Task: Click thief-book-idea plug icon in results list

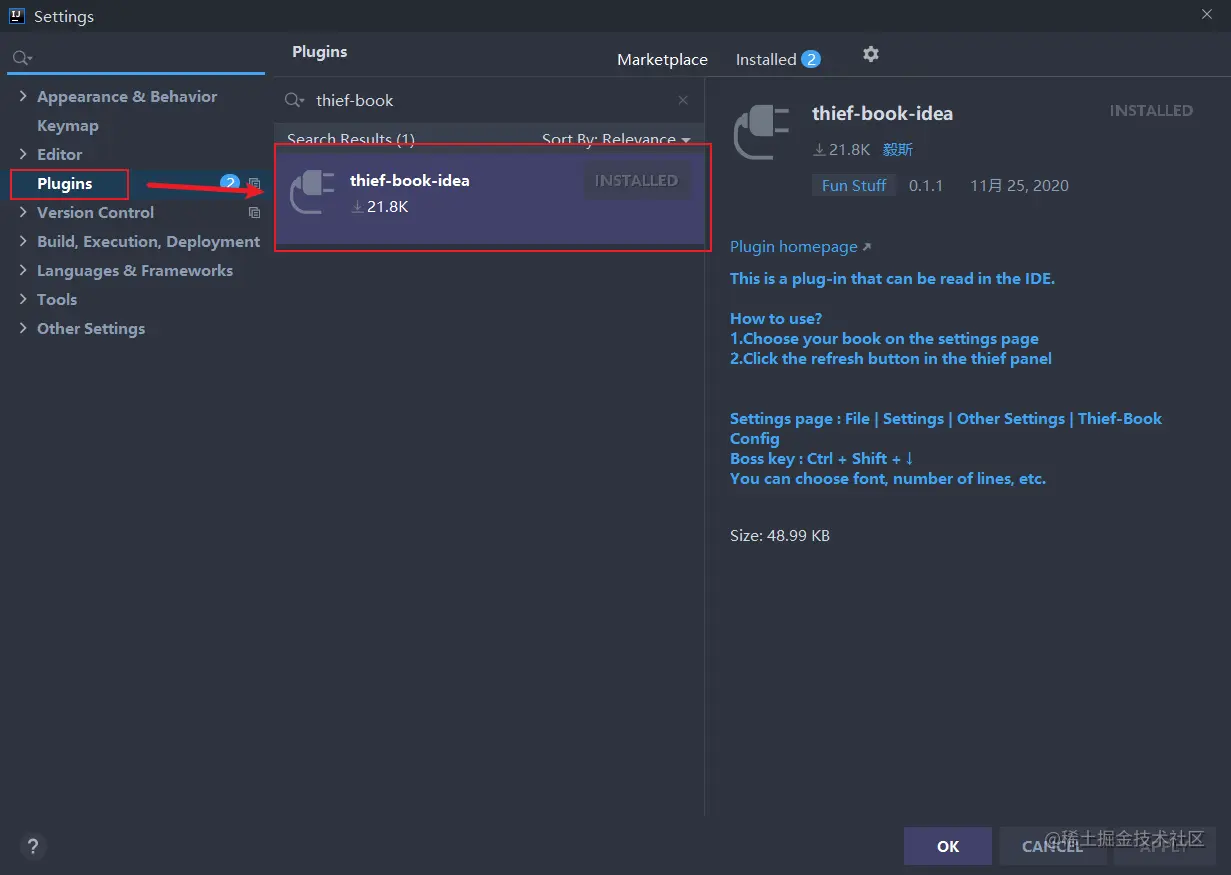Action: pos(312,192)
